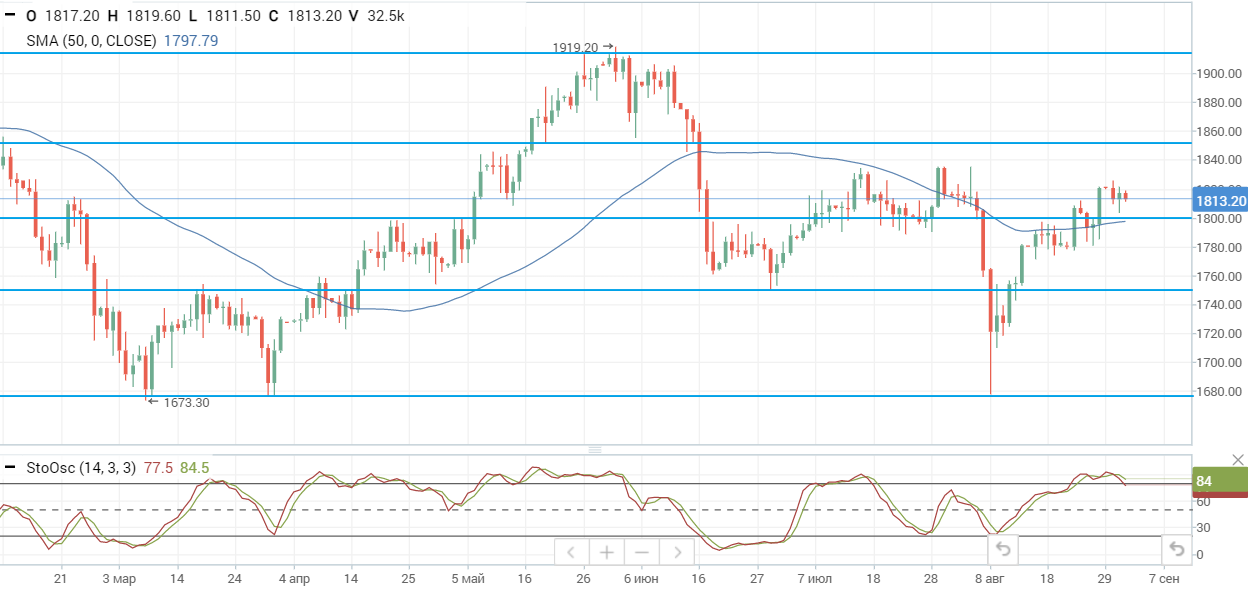Image resolution: width=1248 pixels, height=590 pixels.
Task: Click the 7 сен date label
Action: [1162, 579]
